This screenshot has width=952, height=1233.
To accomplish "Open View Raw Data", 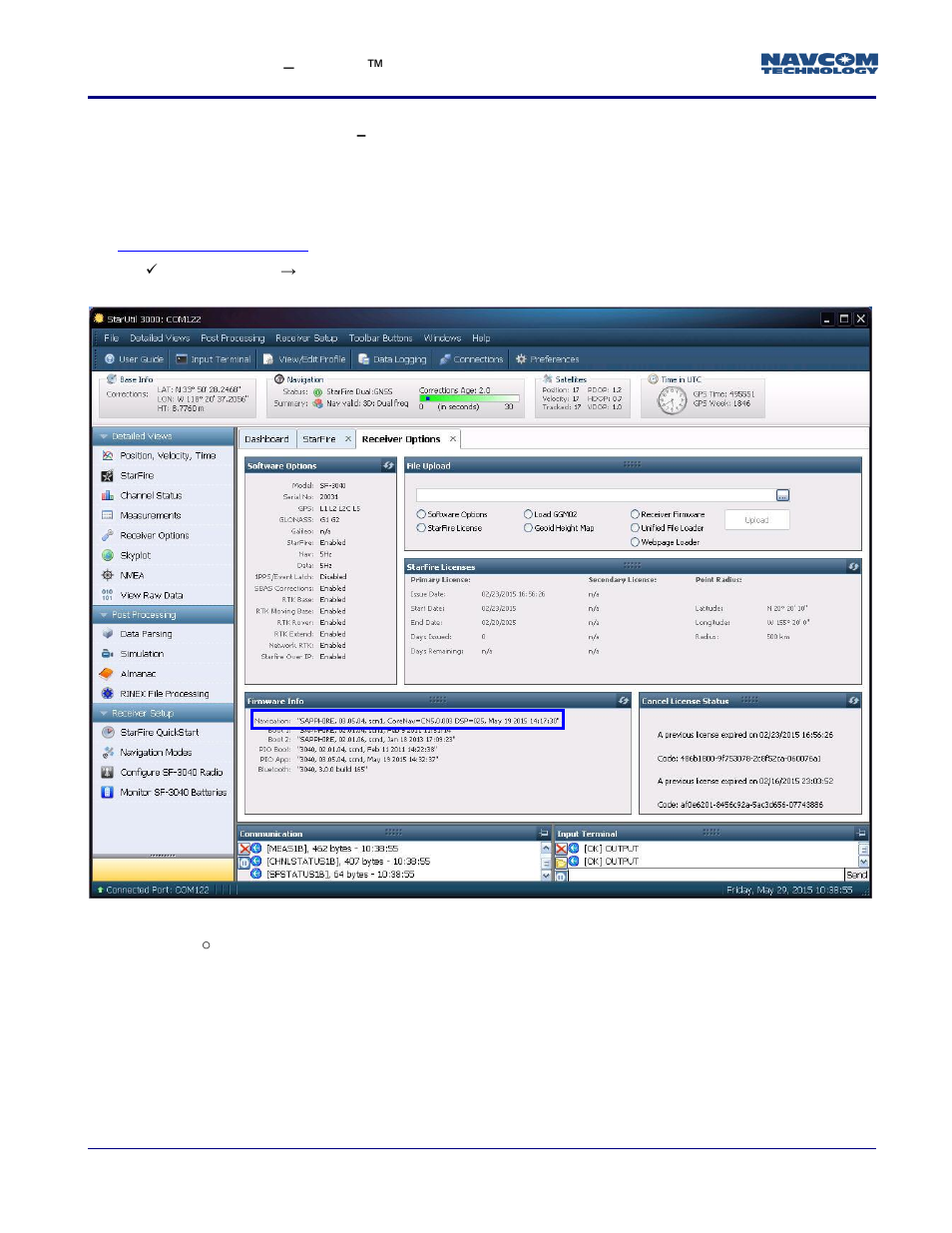I will pyautogui.click(x=142, y=595).
